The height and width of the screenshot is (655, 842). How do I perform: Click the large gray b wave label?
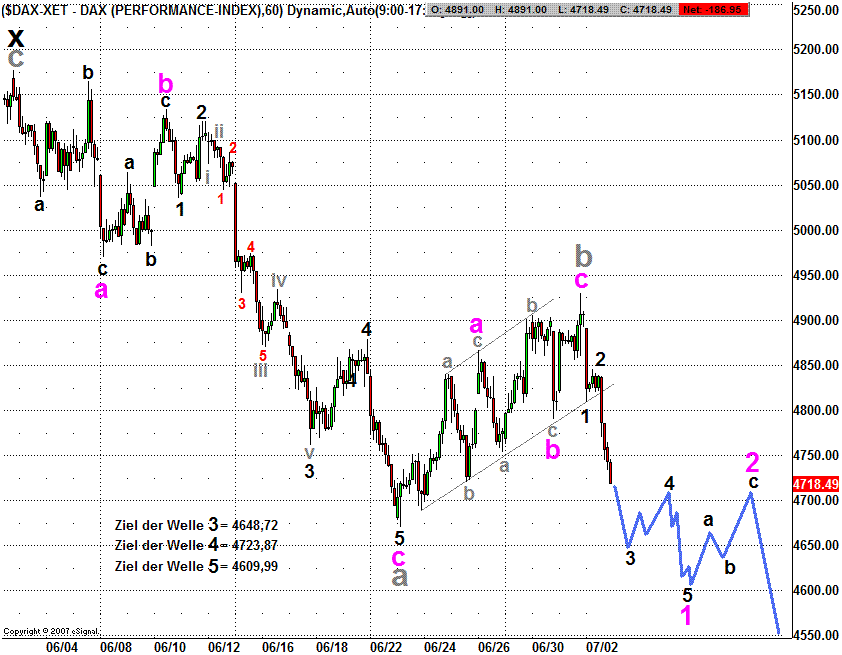[x=582, y=254]
